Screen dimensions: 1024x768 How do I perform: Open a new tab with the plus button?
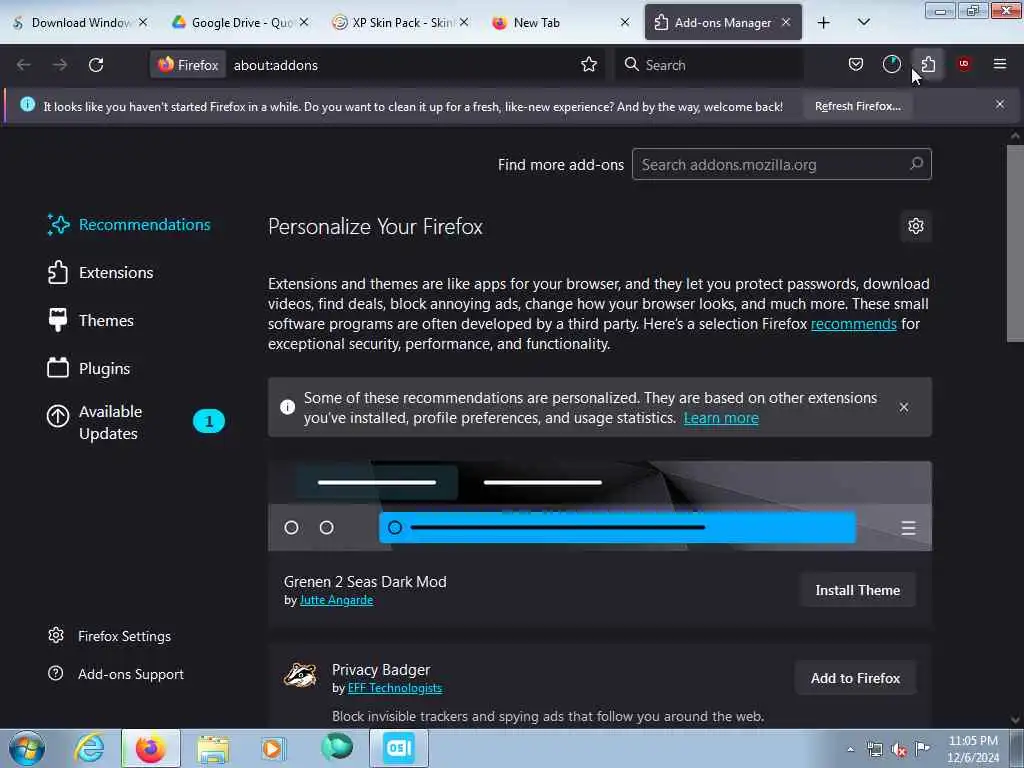coord(824,23)
